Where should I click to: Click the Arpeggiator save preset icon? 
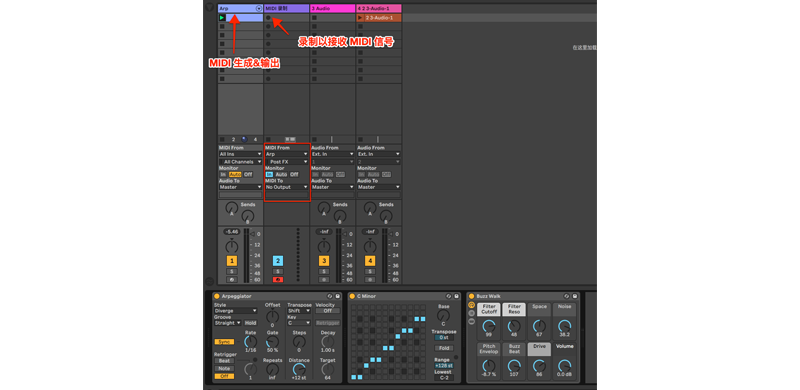[337, 296]
